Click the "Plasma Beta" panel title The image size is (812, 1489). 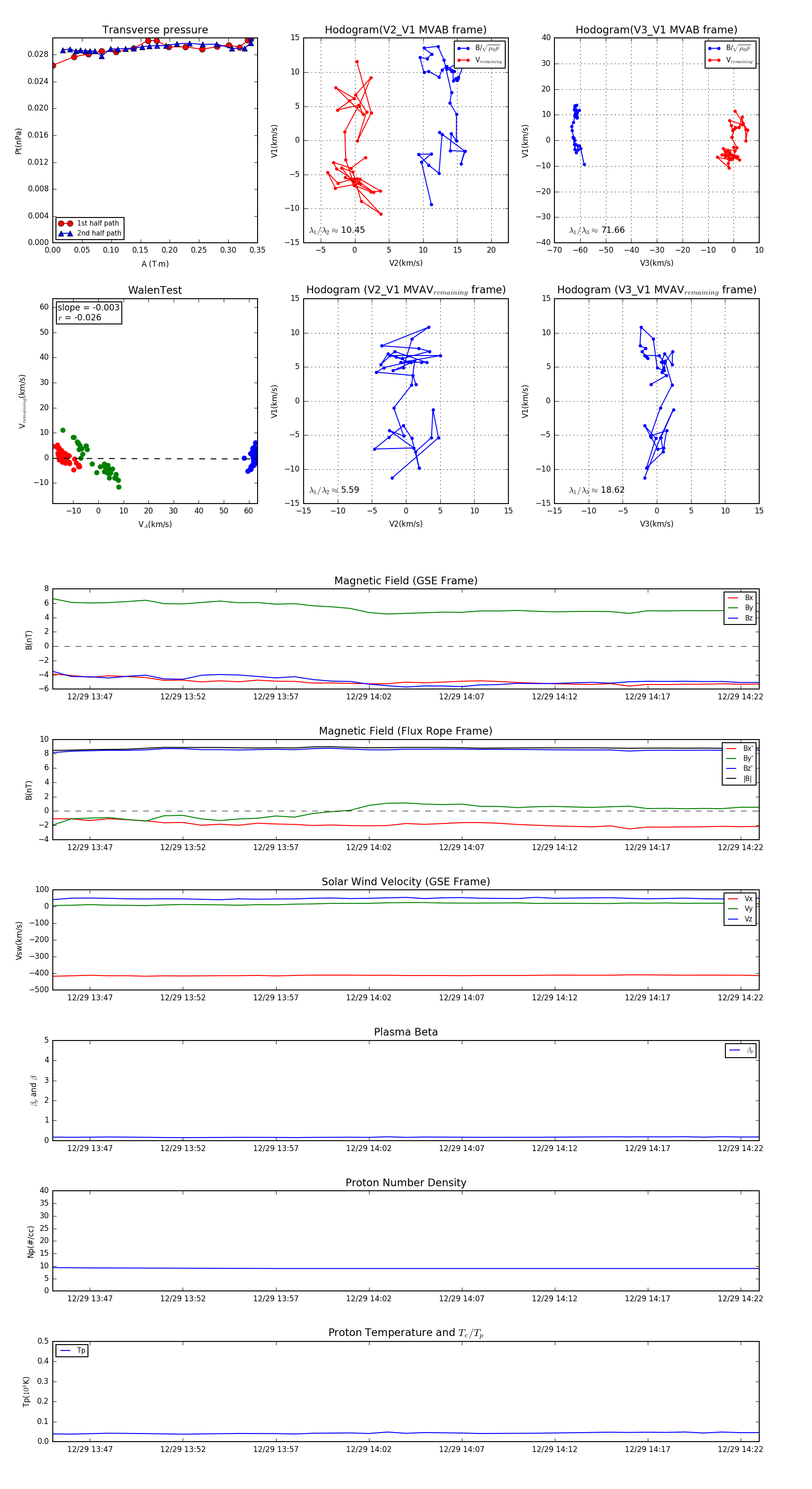click(x=406, y=1032)
